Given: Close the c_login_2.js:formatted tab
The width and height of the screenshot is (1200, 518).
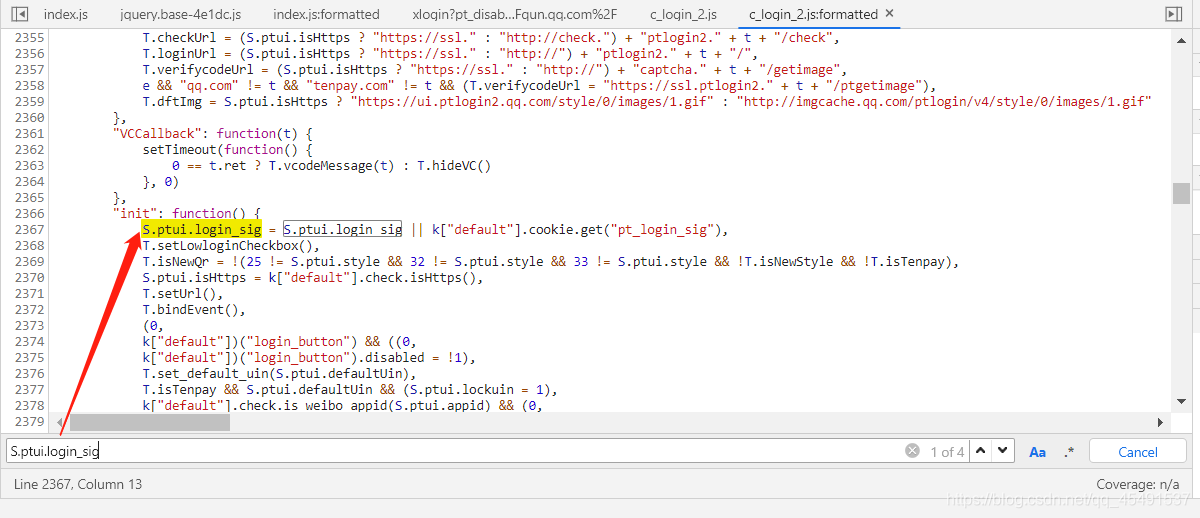Looking at the screenshot, I should tap(890, 14).
